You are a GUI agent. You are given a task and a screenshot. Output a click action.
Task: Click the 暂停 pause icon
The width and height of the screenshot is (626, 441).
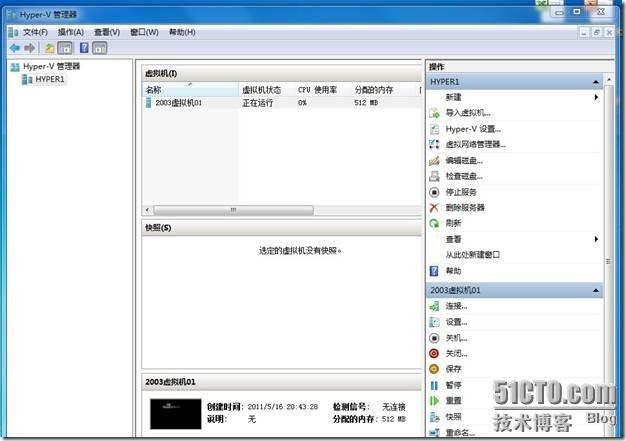[434, 386]
